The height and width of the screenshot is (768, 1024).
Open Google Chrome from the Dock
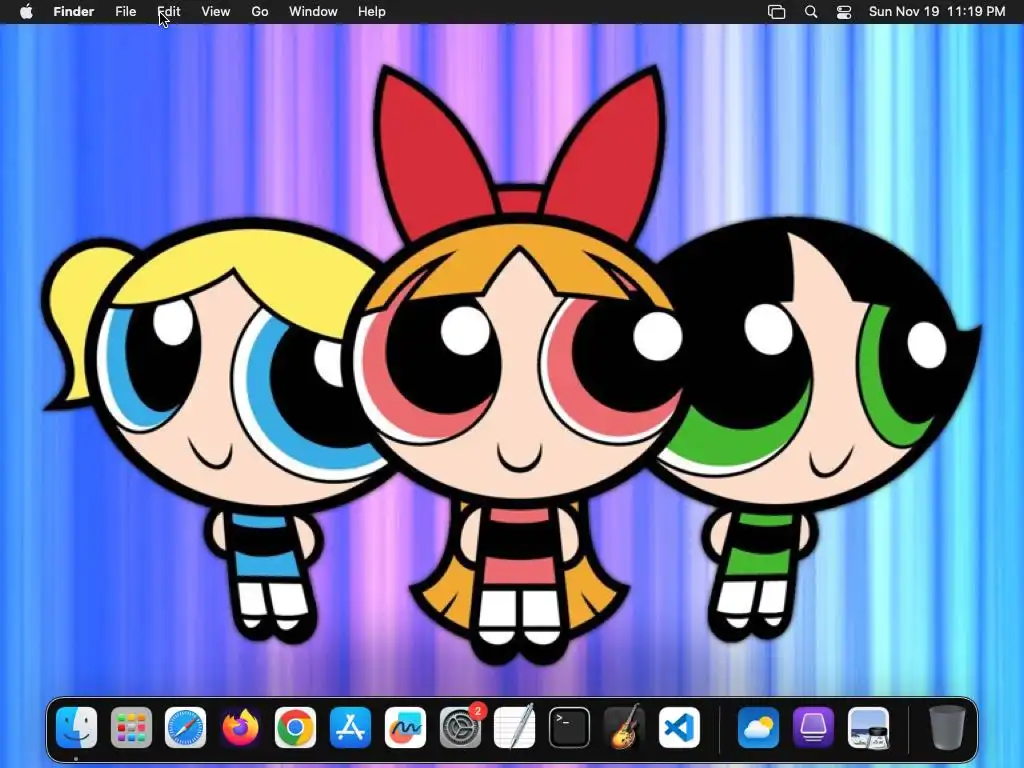(295, 728)
